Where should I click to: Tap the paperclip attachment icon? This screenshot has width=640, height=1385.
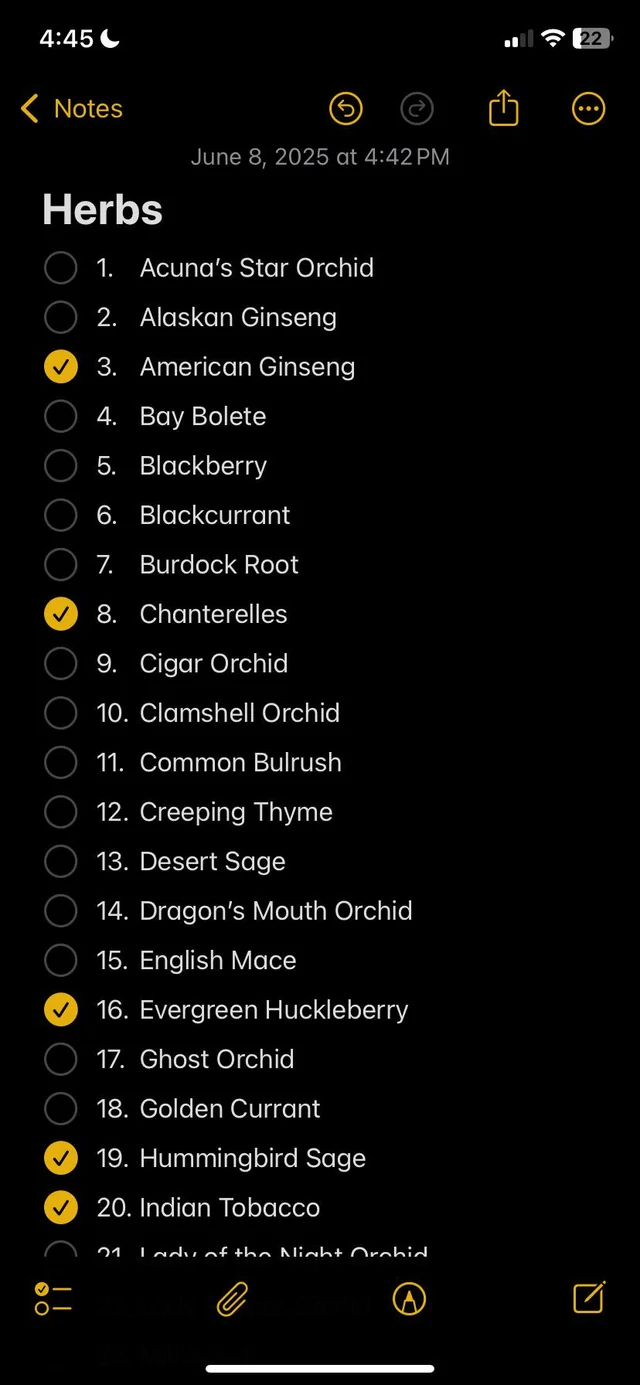point(232,1298)
